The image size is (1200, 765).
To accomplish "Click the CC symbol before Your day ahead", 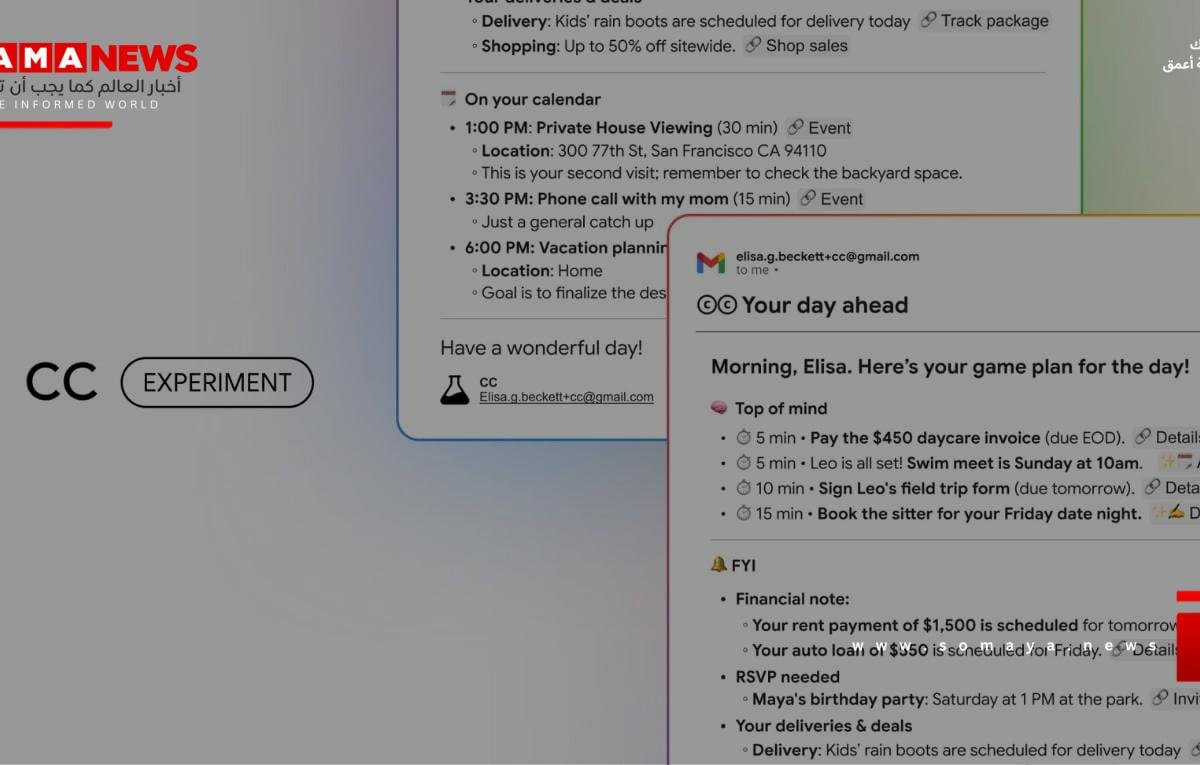I will click(x=716, y=305).
